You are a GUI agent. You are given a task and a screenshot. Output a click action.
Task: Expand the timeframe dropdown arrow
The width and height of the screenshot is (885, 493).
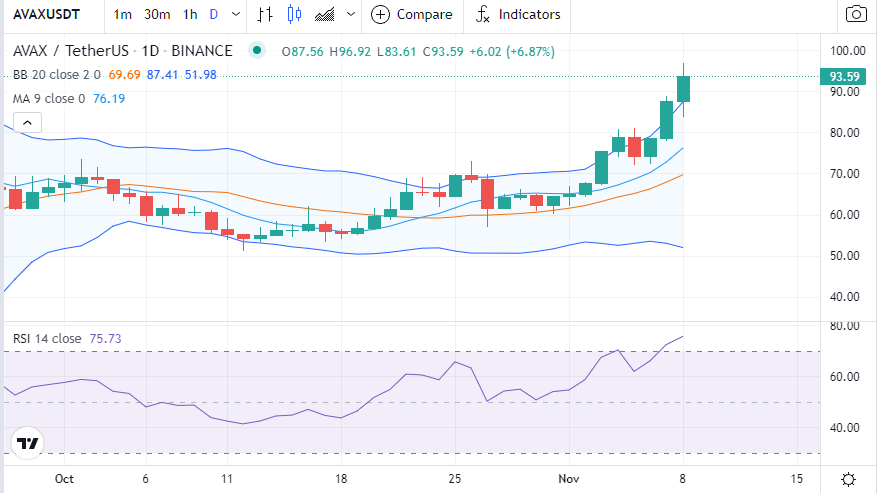click(236, 14)
